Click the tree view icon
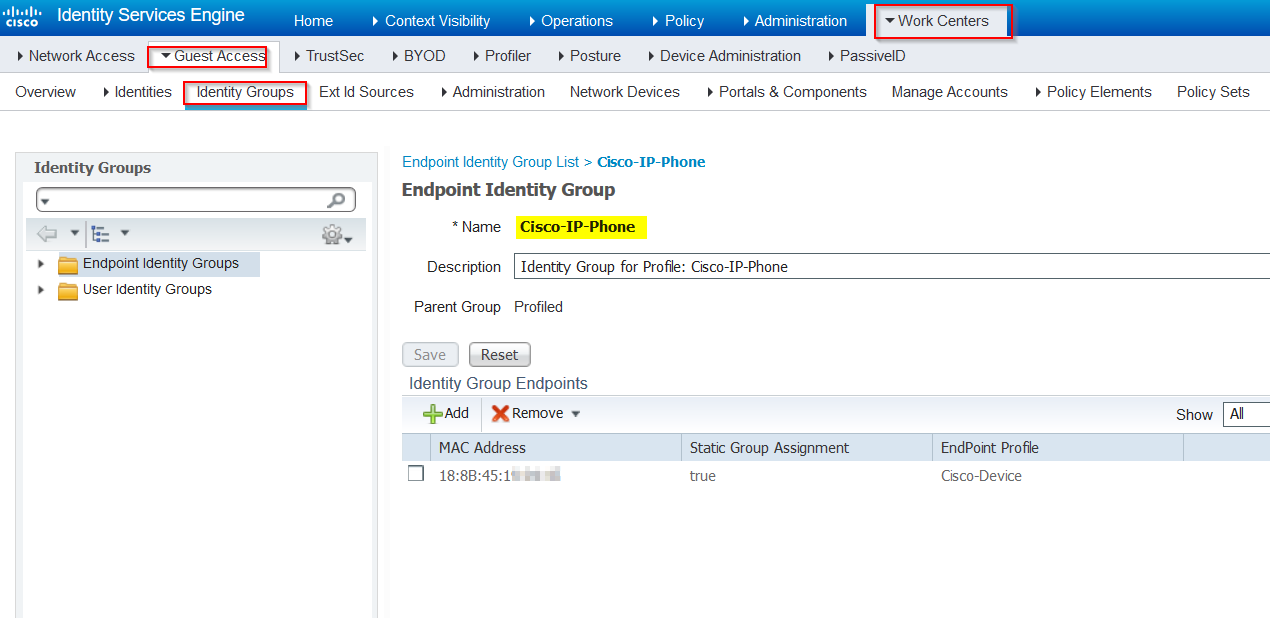This screenshot has height=618, width=1270. point(101,233)
